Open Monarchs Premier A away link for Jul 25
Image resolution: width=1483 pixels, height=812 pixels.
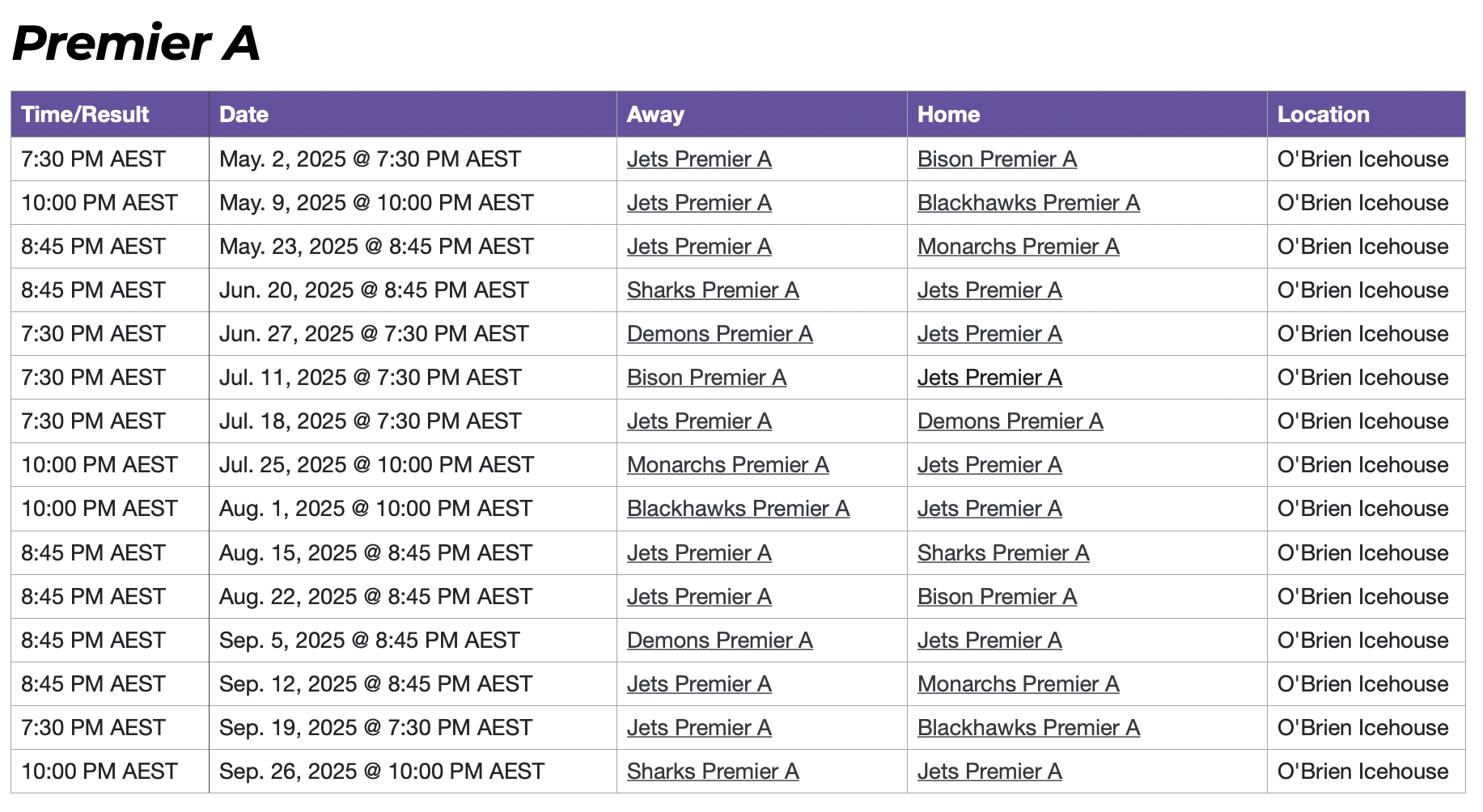pyautogui.click(x=727, y=465)
